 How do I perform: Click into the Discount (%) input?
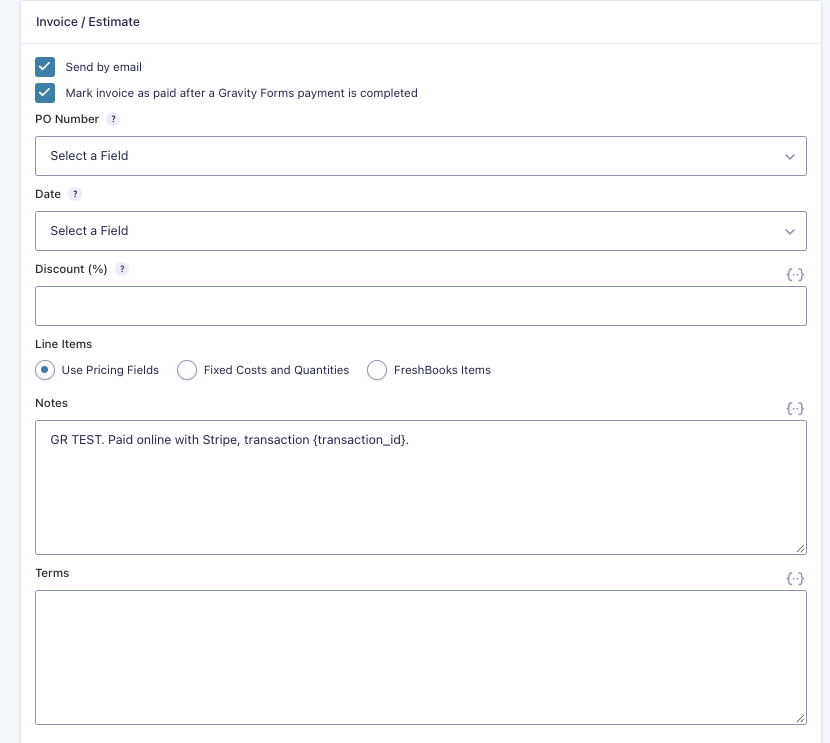[421, 306]
